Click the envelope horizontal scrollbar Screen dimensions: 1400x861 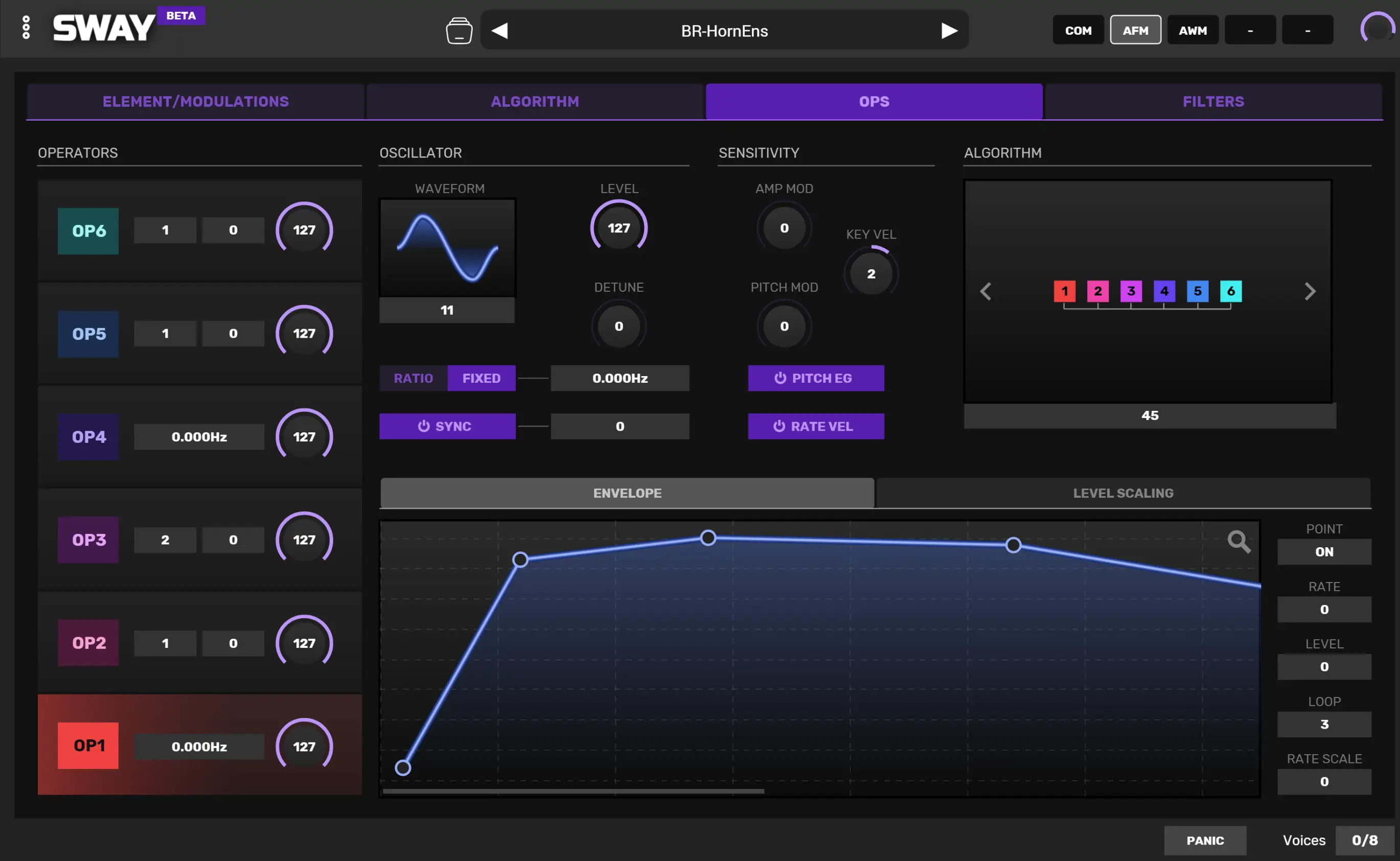tap(573, 791)
